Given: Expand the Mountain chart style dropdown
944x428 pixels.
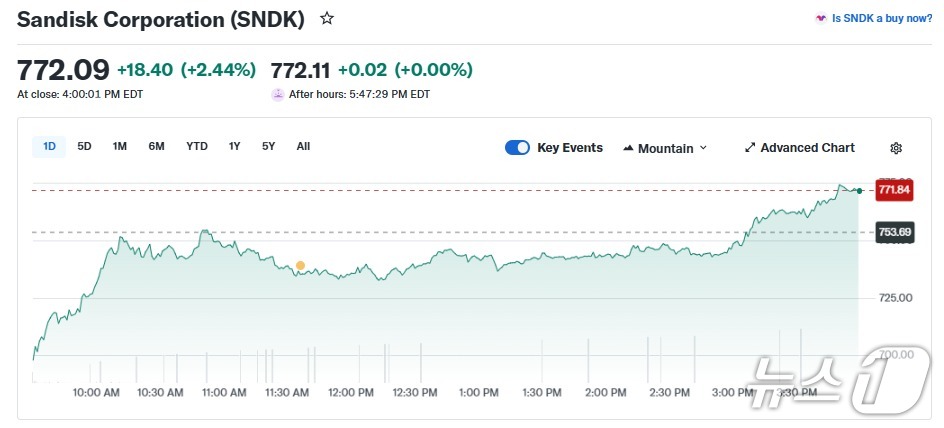Looking at the screenshot, I should coord(665,148).
